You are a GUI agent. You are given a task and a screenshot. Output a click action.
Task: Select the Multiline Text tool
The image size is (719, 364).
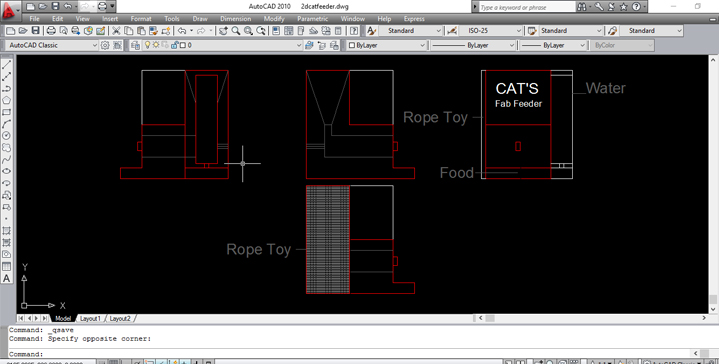click(x=6, y=278)
